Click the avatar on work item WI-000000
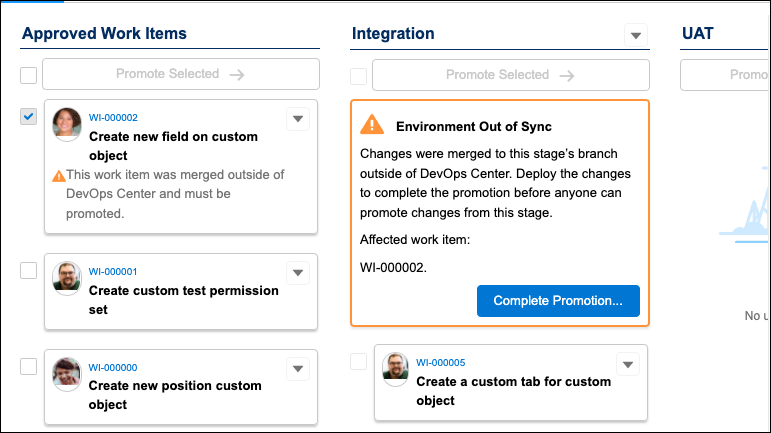 coord(66,372)
